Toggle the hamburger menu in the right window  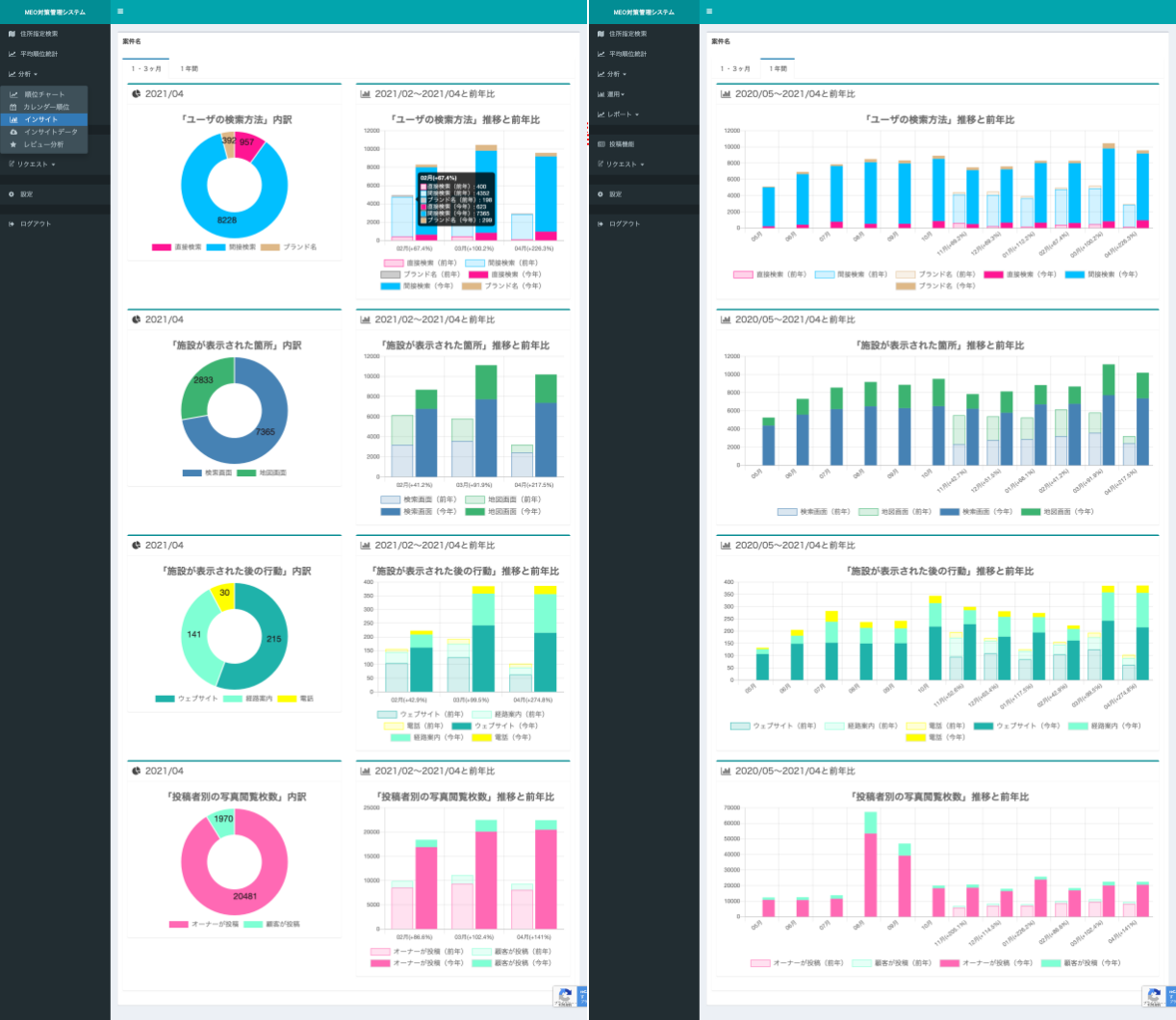709,12
